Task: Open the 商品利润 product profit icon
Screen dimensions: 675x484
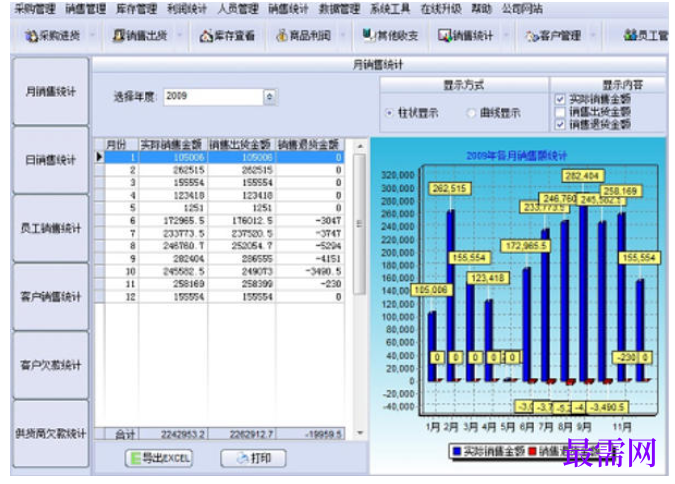Action: pyautogui.click(x=282, y=36)
